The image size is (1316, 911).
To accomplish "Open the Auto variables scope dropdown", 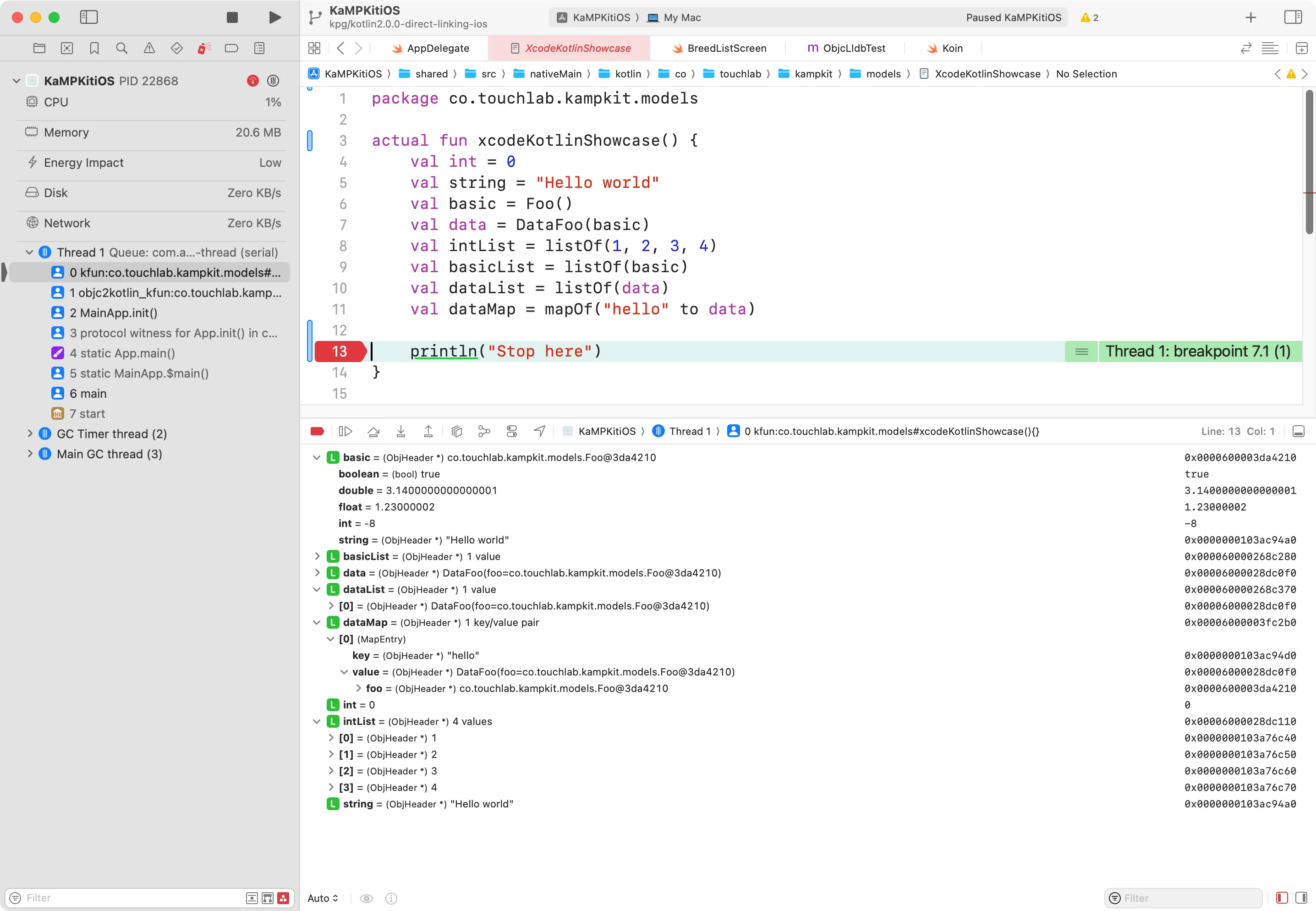I will [x=323, y=898].
